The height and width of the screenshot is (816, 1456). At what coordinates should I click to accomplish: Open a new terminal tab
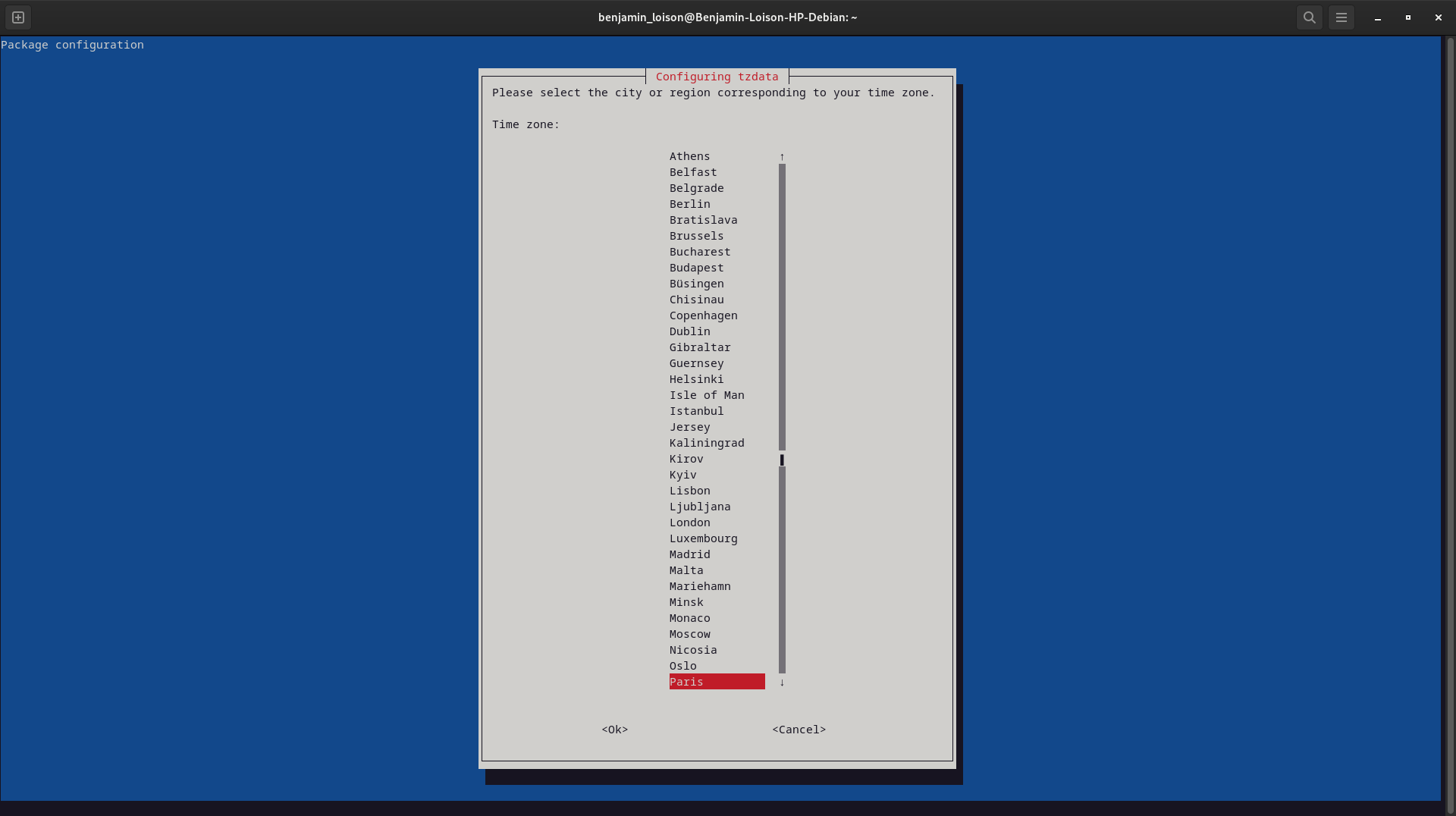pyautogui.click(x=18, y=17)
